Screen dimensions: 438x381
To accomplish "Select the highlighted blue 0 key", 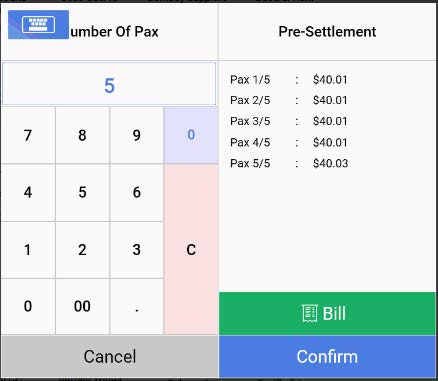I will coord(191,135).
